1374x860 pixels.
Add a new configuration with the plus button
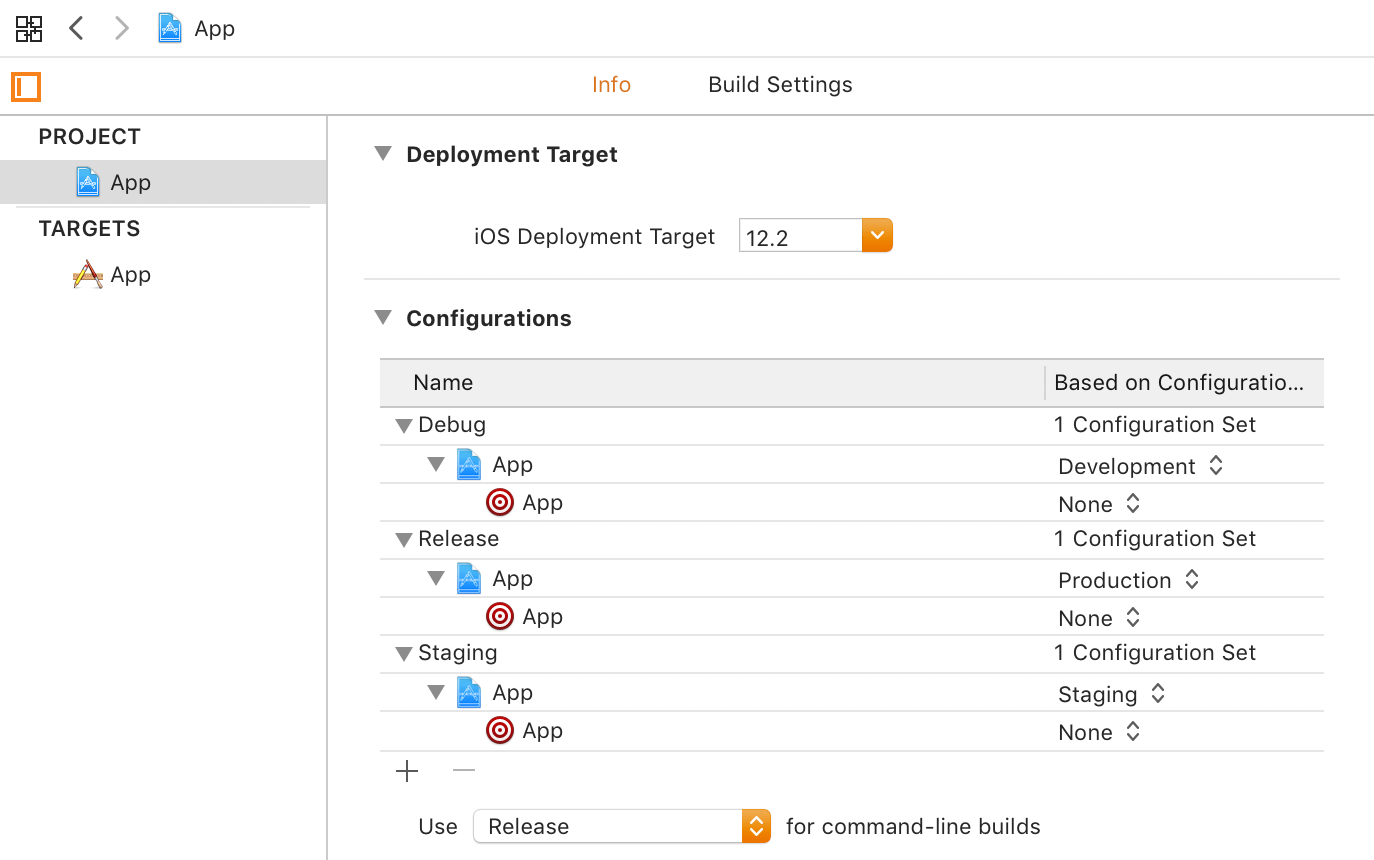pyautogui.click(x=407, y=771)
